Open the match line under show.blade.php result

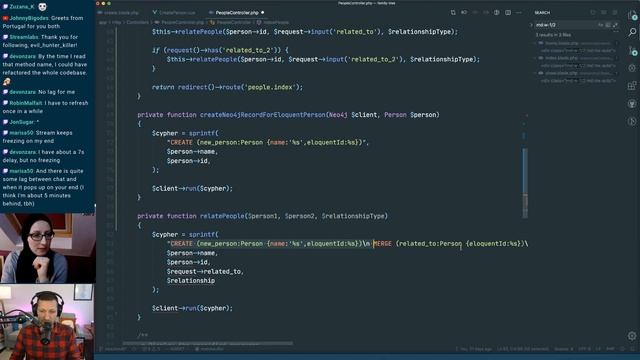click(578, 81)
